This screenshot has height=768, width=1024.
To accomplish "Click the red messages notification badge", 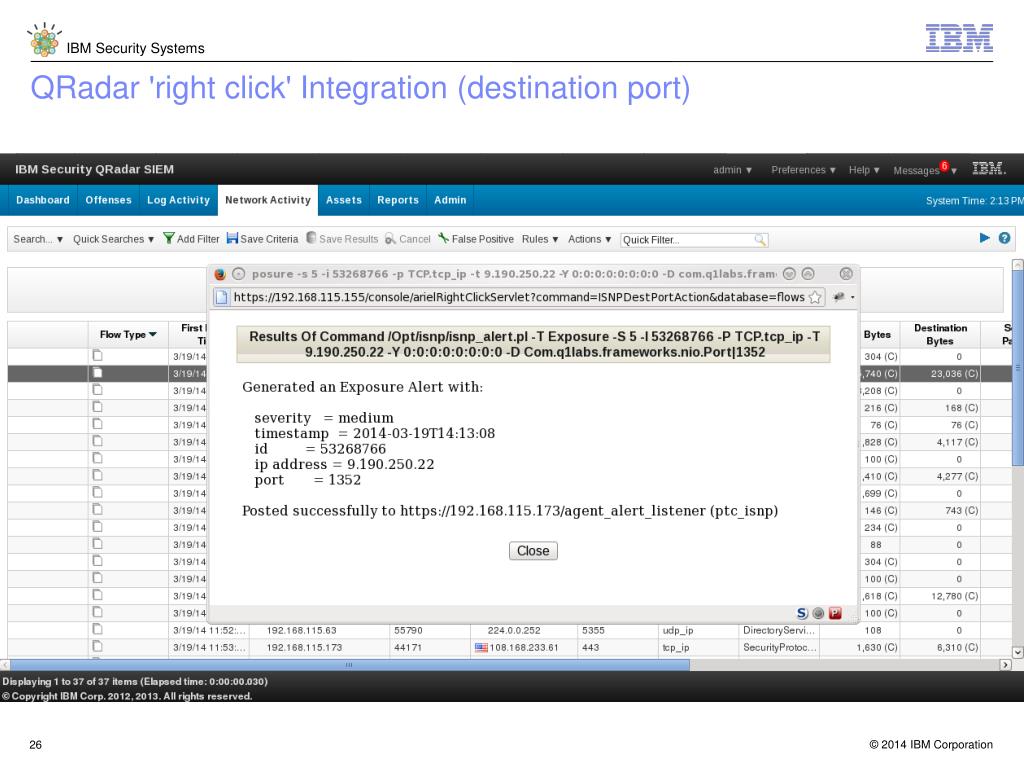I will [944, 166].
